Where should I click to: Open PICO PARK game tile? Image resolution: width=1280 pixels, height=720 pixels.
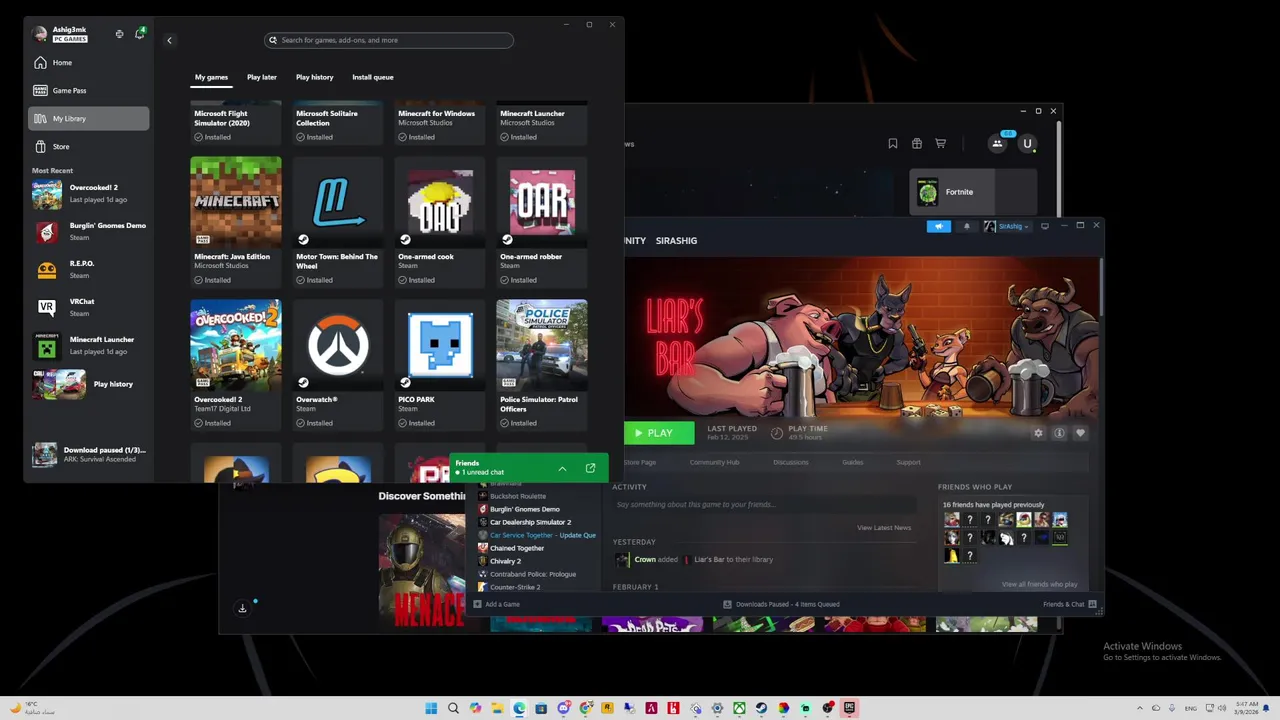440,365
